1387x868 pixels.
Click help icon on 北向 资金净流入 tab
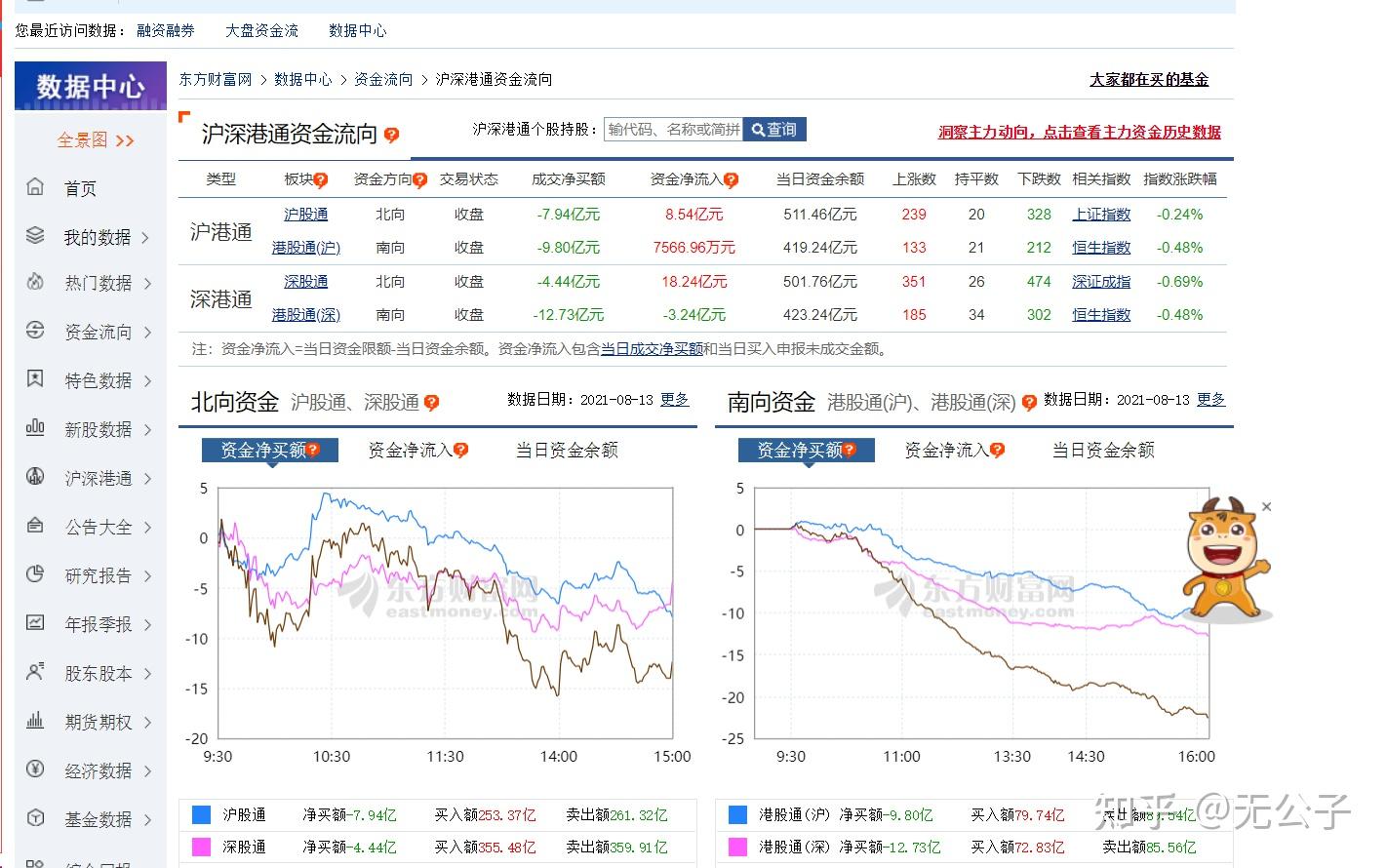click(x=461, y=450)
